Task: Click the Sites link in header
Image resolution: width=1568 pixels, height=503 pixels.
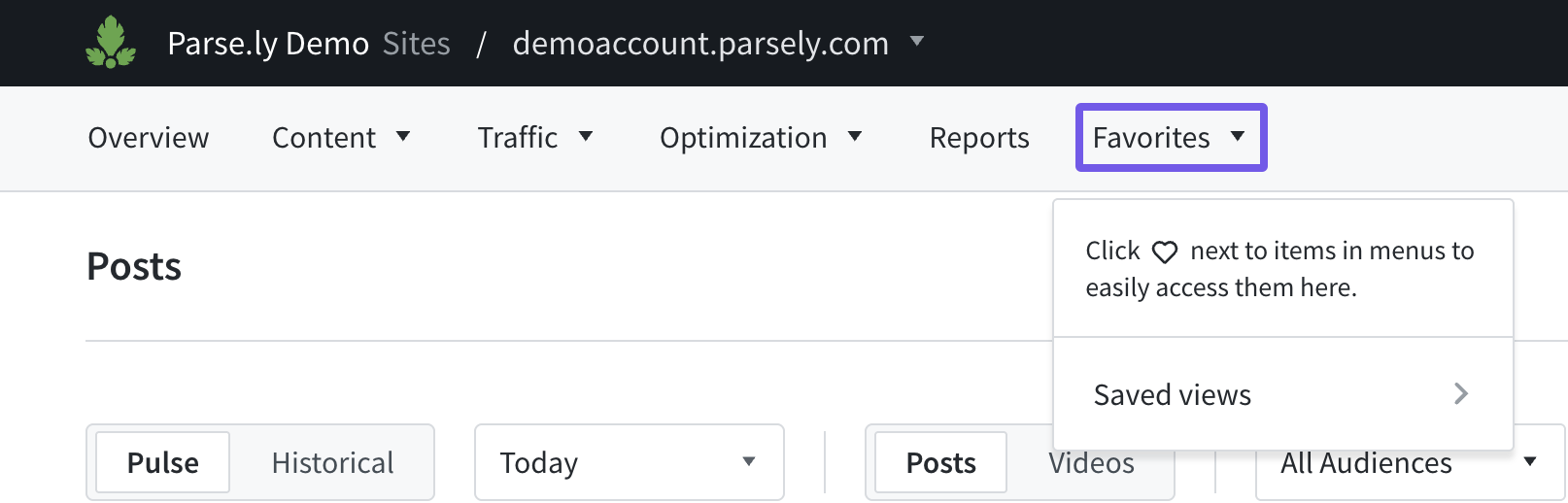Action: pyautogui.click(x=416, y=44)
